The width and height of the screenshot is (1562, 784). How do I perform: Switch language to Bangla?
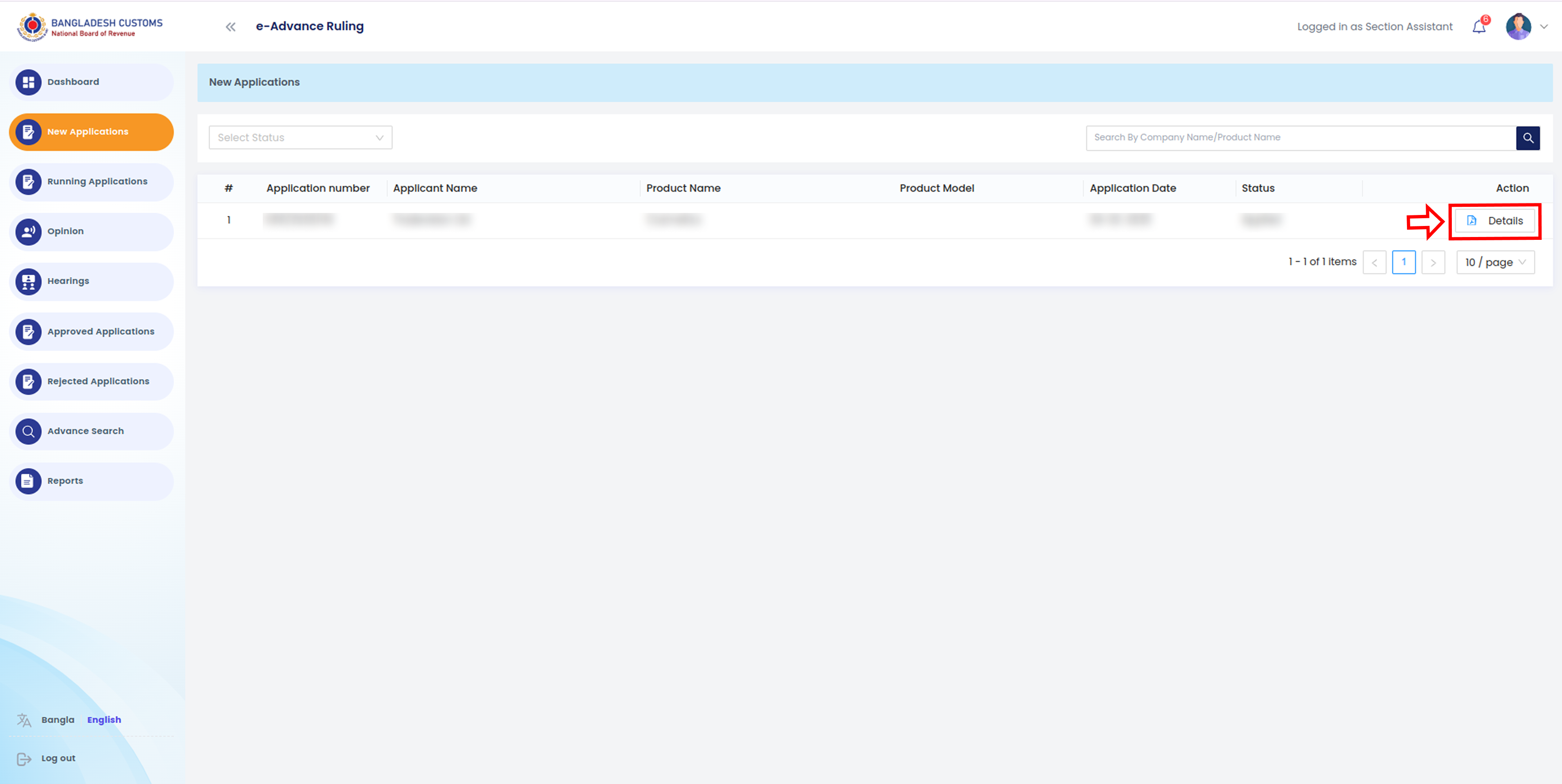tap(58, 720)
